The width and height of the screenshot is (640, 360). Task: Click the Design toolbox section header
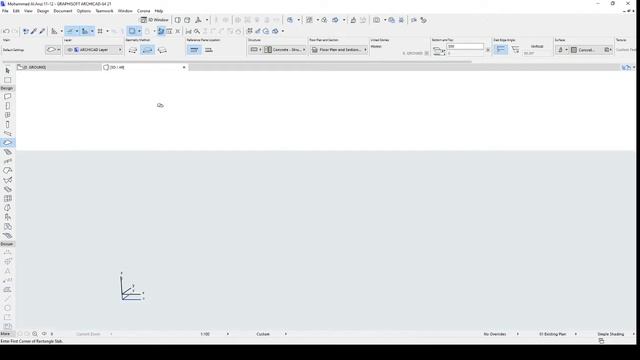point(7,88)
